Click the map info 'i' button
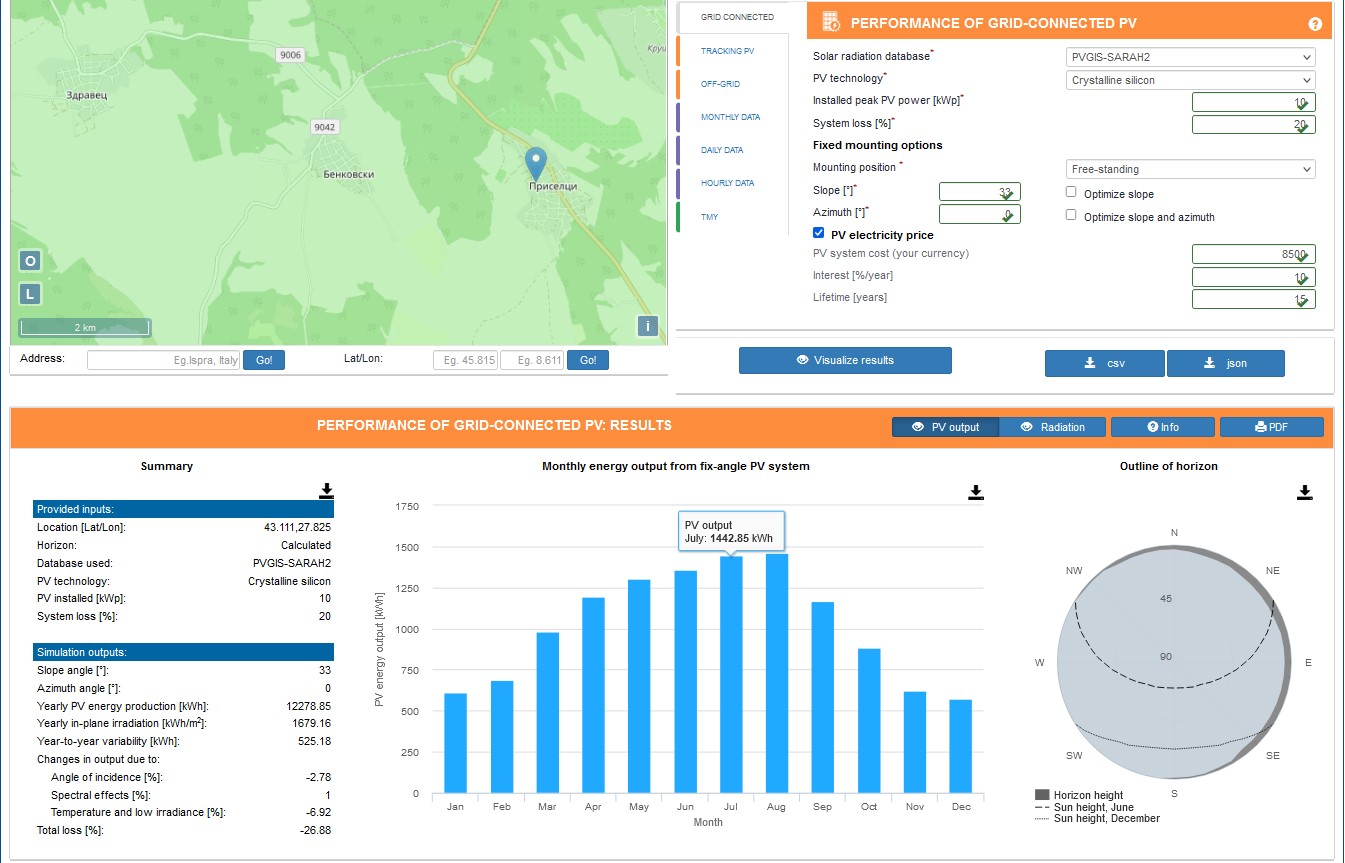The height and width of the screenshot is (863, 1345). pos(647,326)
